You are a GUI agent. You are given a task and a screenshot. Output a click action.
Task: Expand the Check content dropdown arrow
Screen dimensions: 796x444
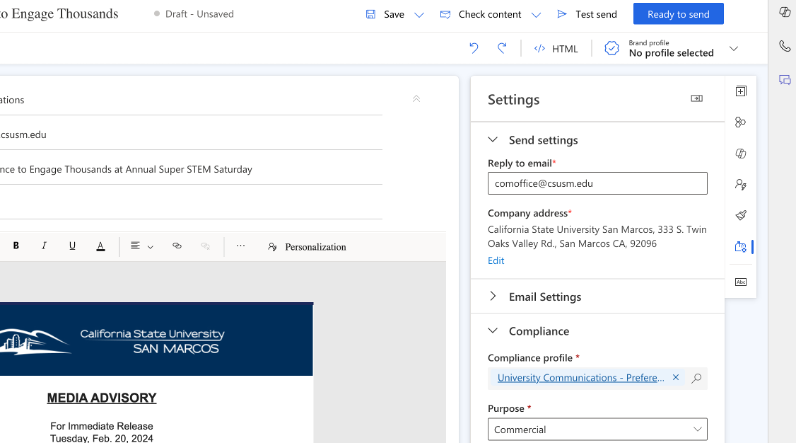[536, 15]
